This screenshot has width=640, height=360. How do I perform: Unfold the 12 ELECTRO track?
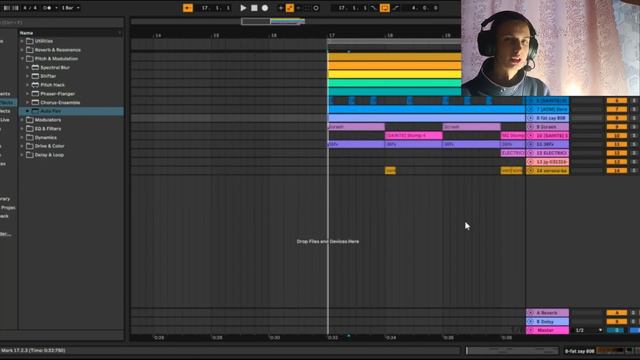[531, 153]
